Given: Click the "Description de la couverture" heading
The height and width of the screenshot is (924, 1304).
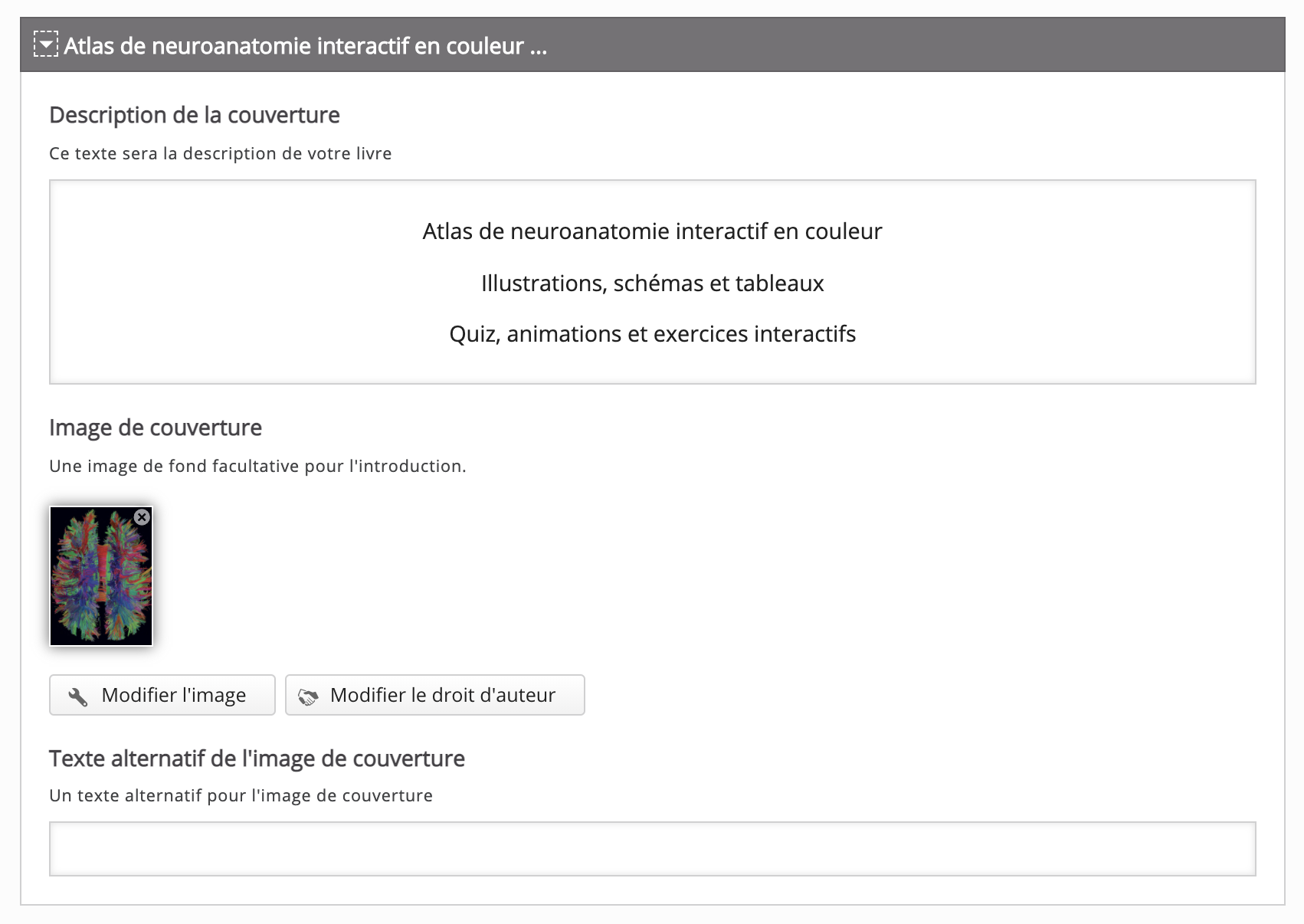Looking at the screenshot, I should tap(195, 115).
